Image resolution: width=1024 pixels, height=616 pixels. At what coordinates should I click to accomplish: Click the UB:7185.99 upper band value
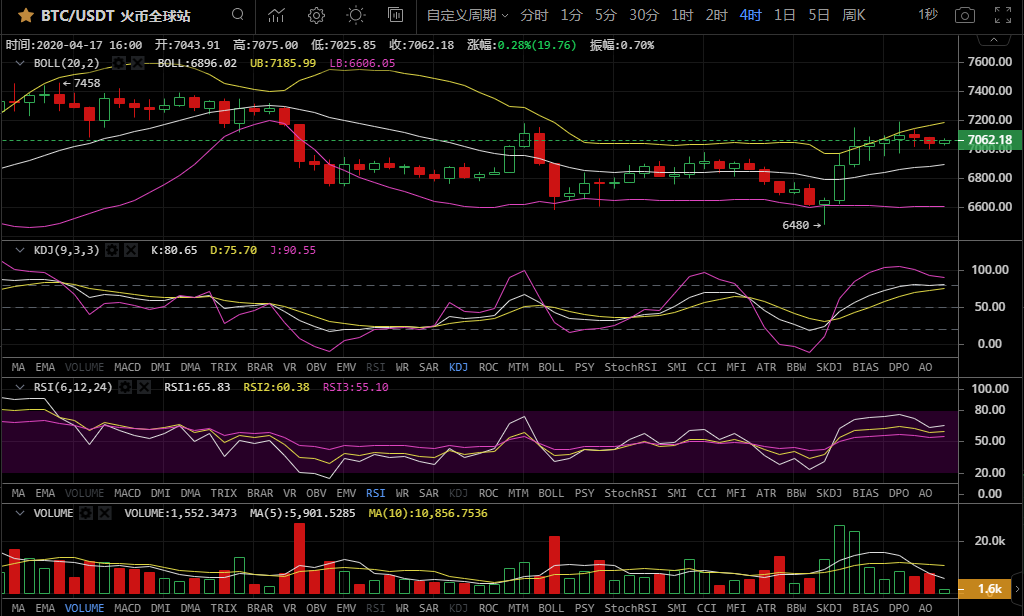coord(283,63)
